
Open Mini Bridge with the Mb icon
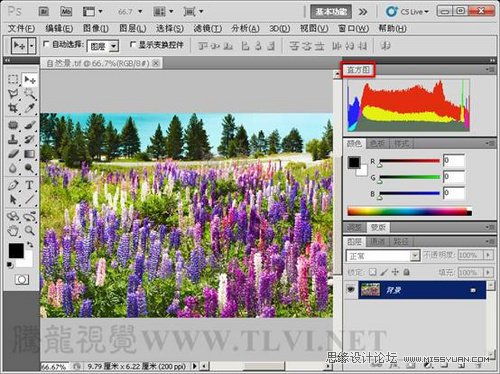click(x=66, y=12)
